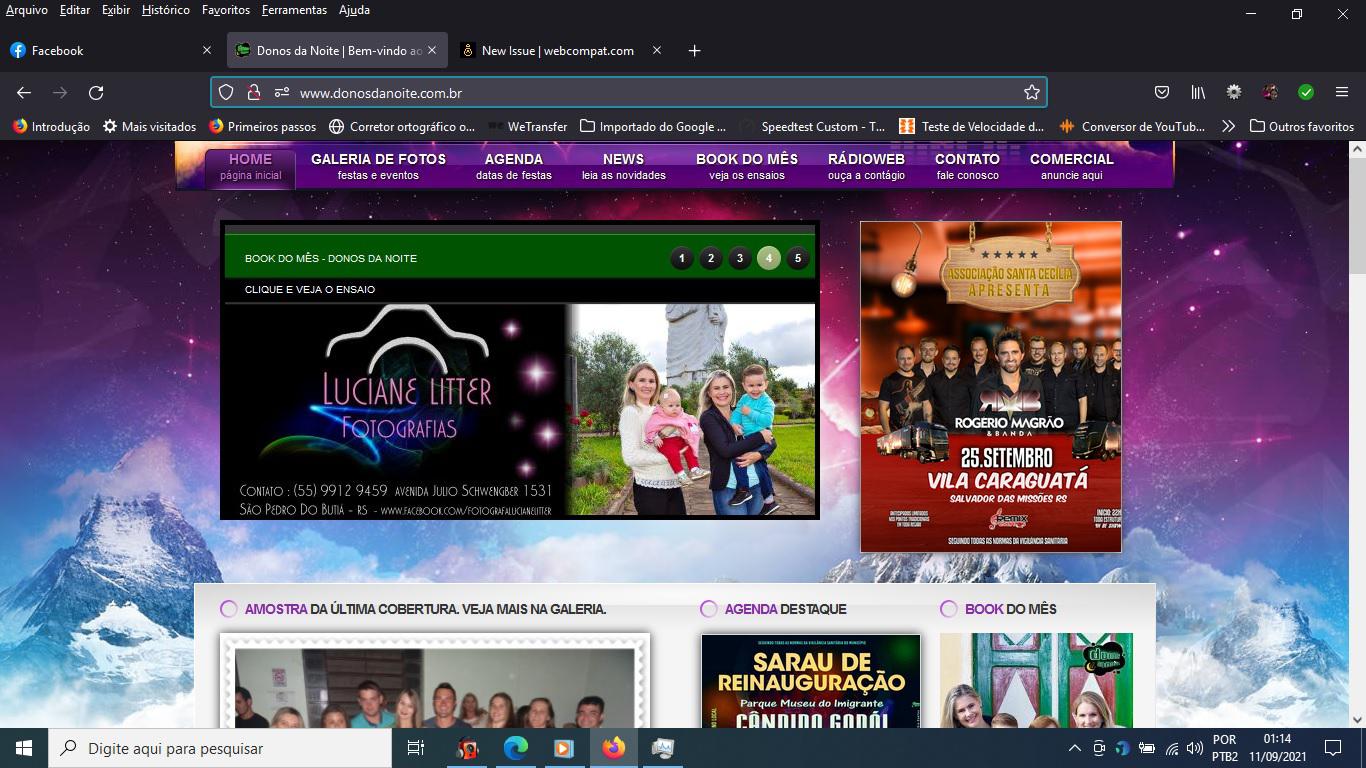Open BOOK DO MÊS veja os ensaios
Image resolution: width=1366 pixels, height=768 pixels.
pyautogui.click(x=747, y=167)
